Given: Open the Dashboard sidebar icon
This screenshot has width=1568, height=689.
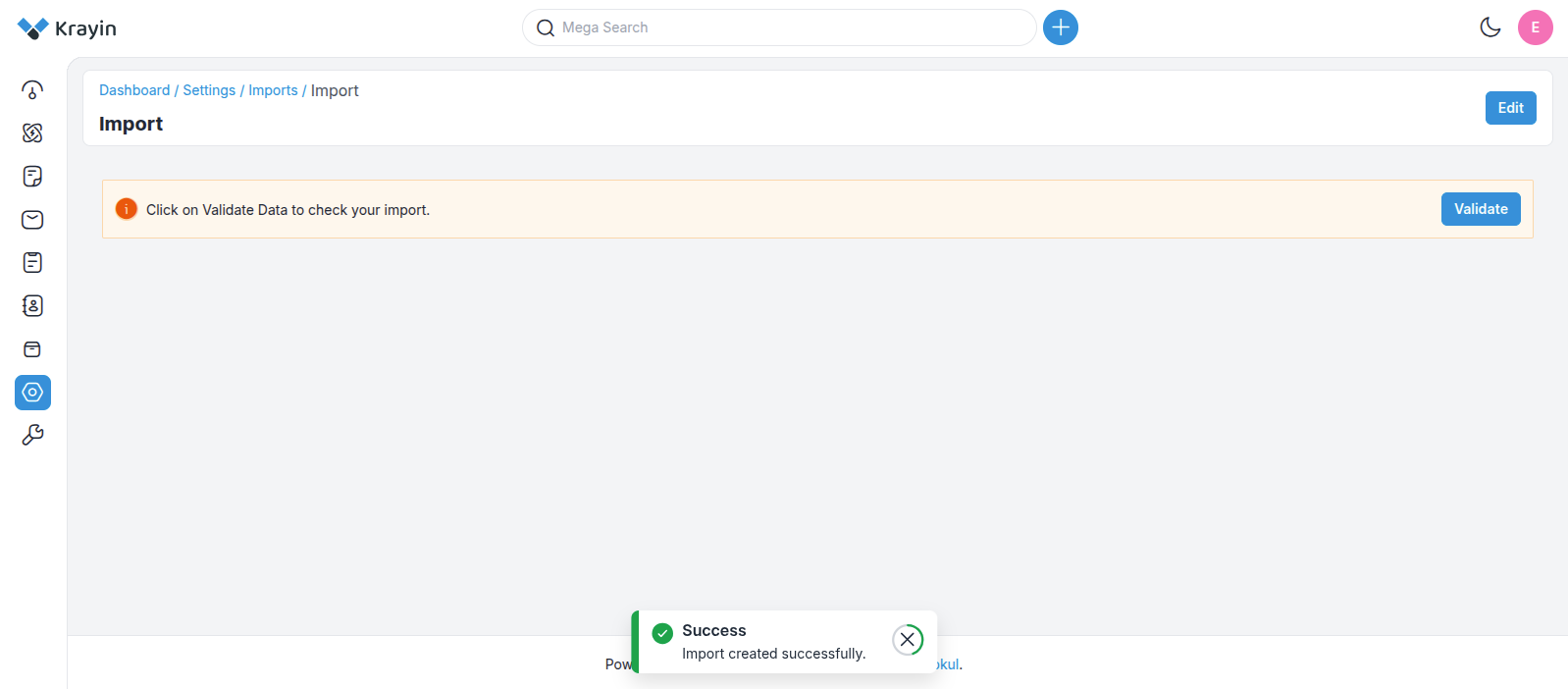Looking at the screenshot, I should (x=32, y=90).
